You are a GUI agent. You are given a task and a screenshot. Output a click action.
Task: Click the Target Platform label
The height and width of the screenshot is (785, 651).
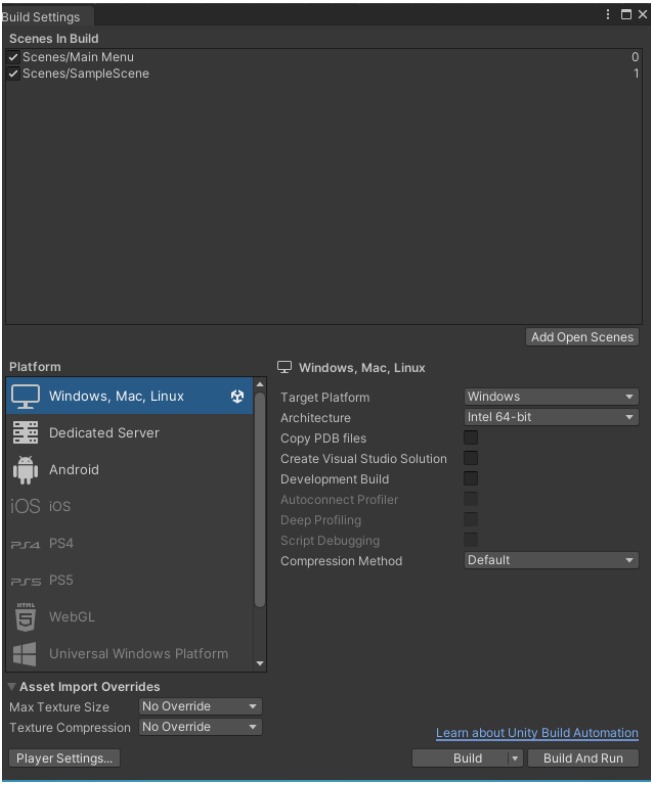325,398
